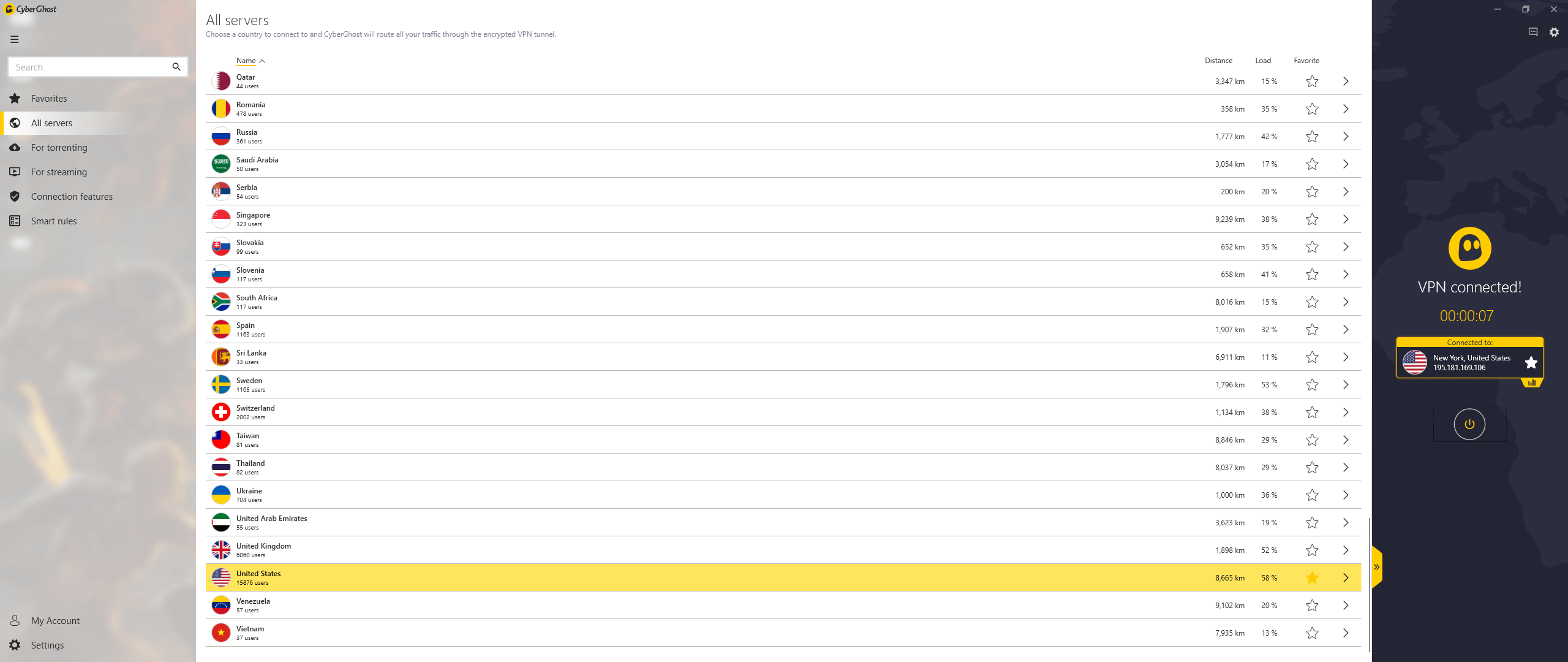Open the Favorites section
The image size is (1568, 662).
click(49, 98)
